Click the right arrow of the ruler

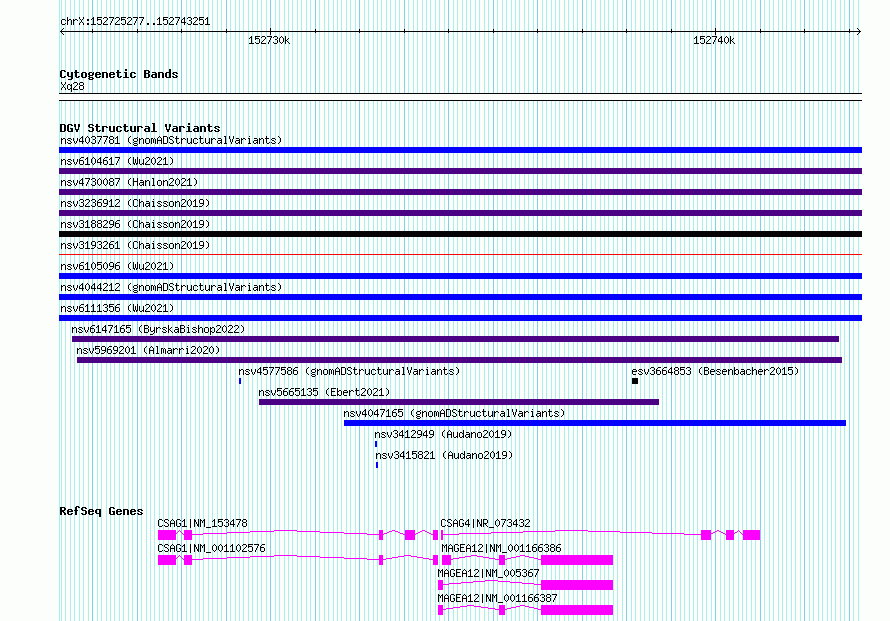(x=858, y=31)
